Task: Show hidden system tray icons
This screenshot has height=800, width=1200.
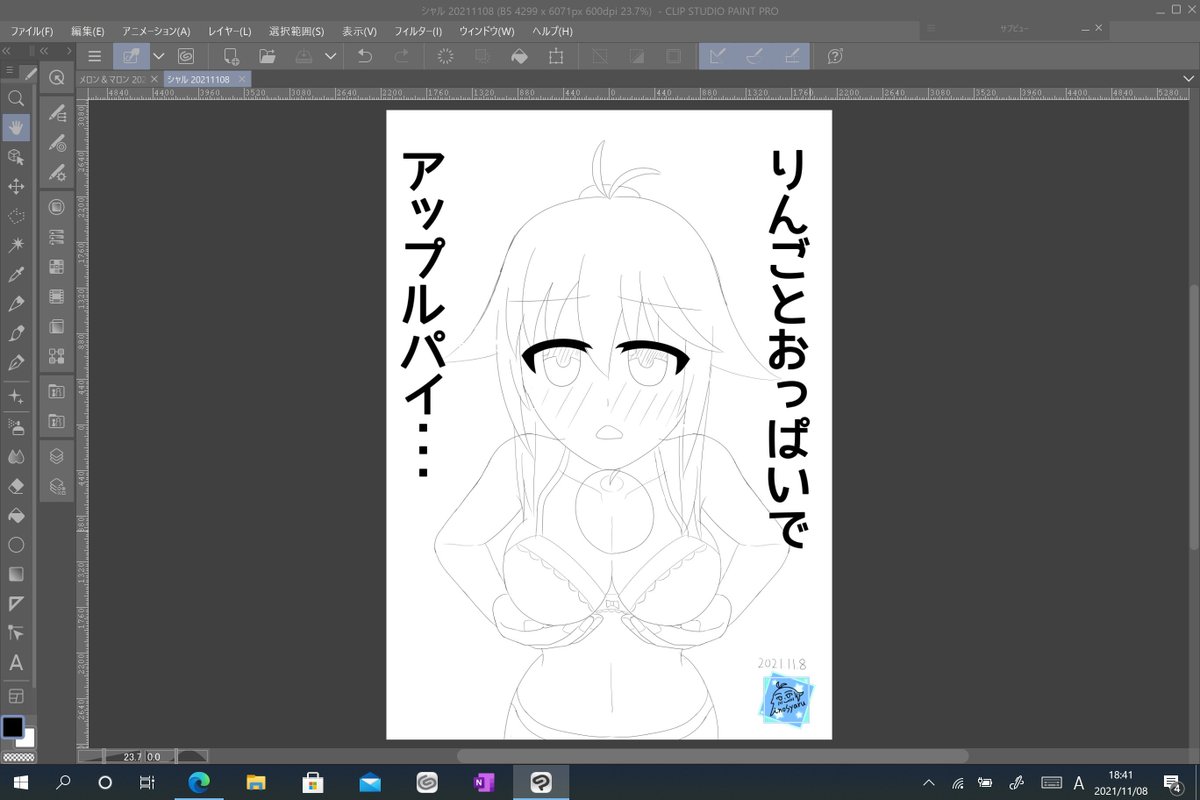Action: (929, 783)
